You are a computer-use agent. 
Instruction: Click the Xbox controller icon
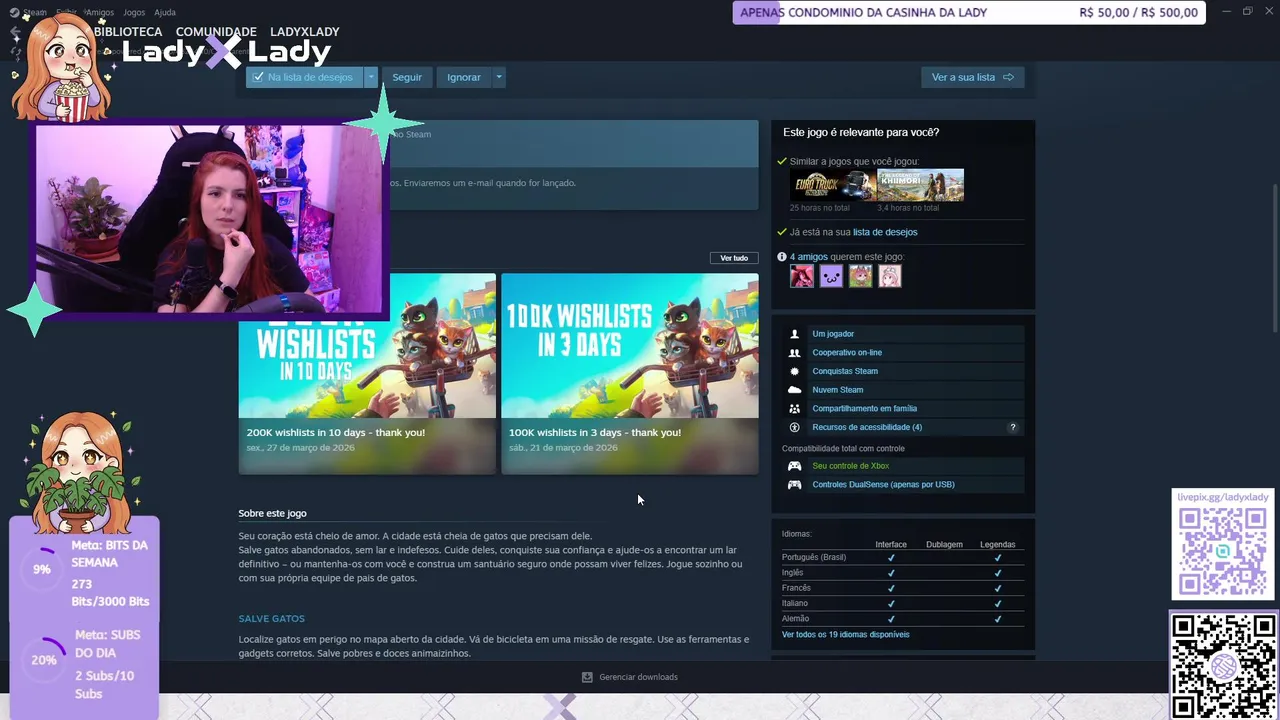[795, 466]
